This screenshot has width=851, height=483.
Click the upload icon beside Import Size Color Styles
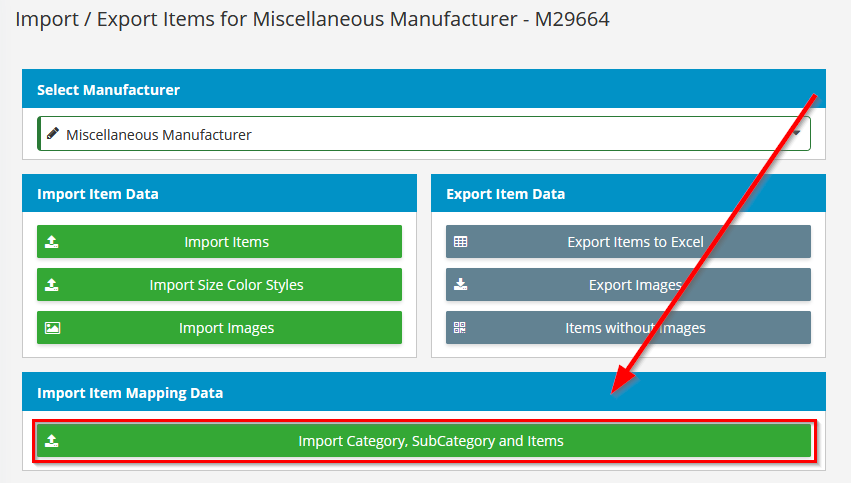click(x=52, y=284)
